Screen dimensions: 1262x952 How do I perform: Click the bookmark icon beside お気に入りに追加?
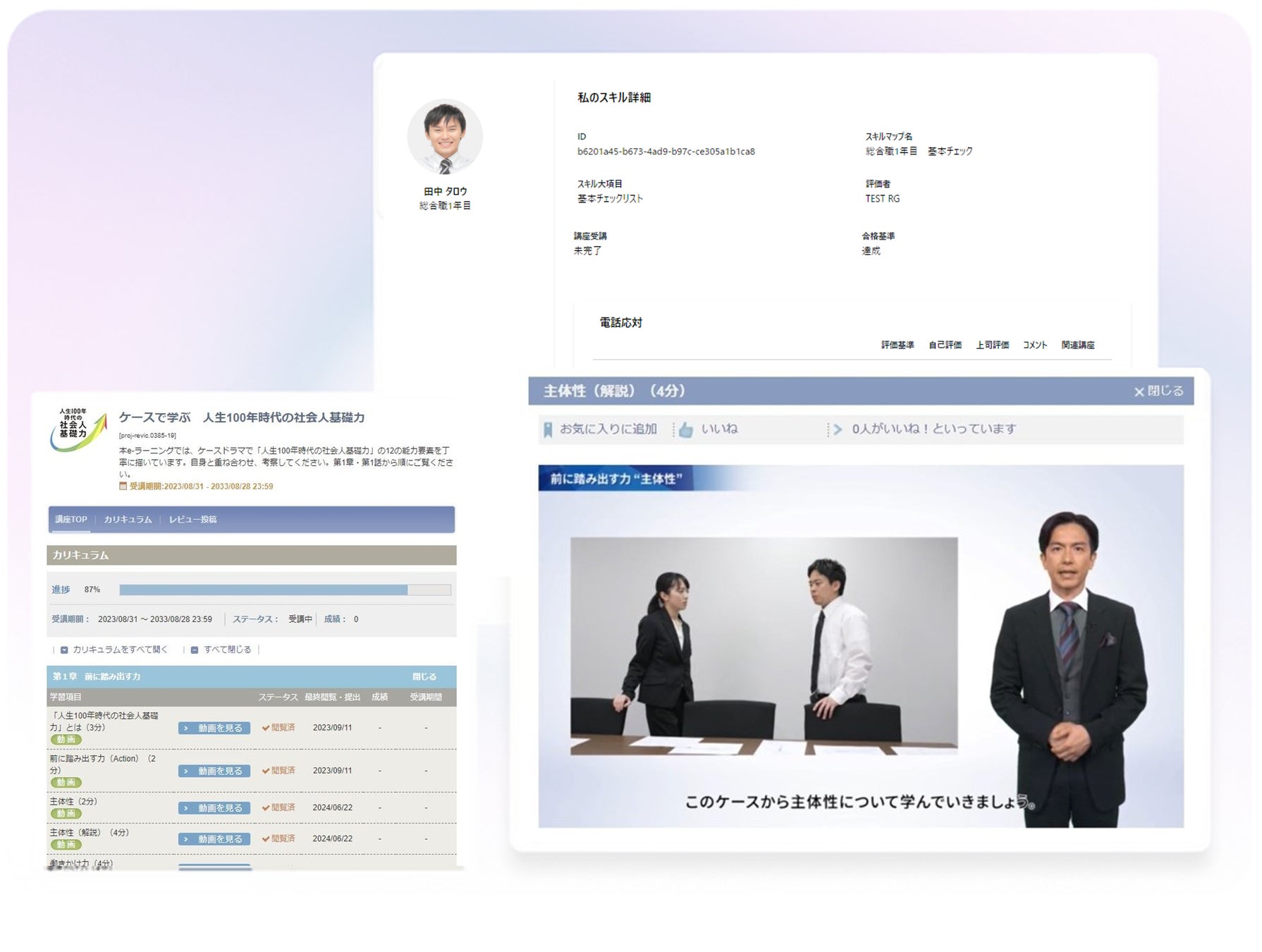click(548, 429)
